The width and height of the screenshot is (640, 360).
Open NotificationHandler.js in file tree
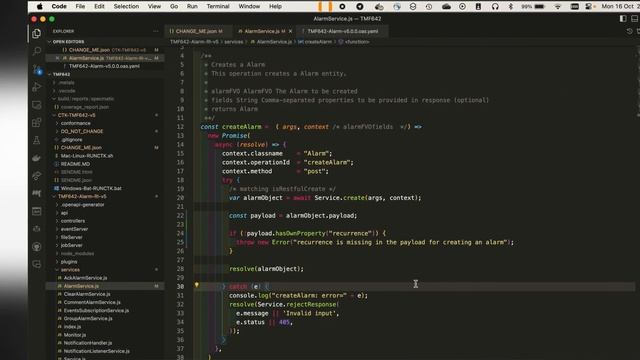[87, 343]
